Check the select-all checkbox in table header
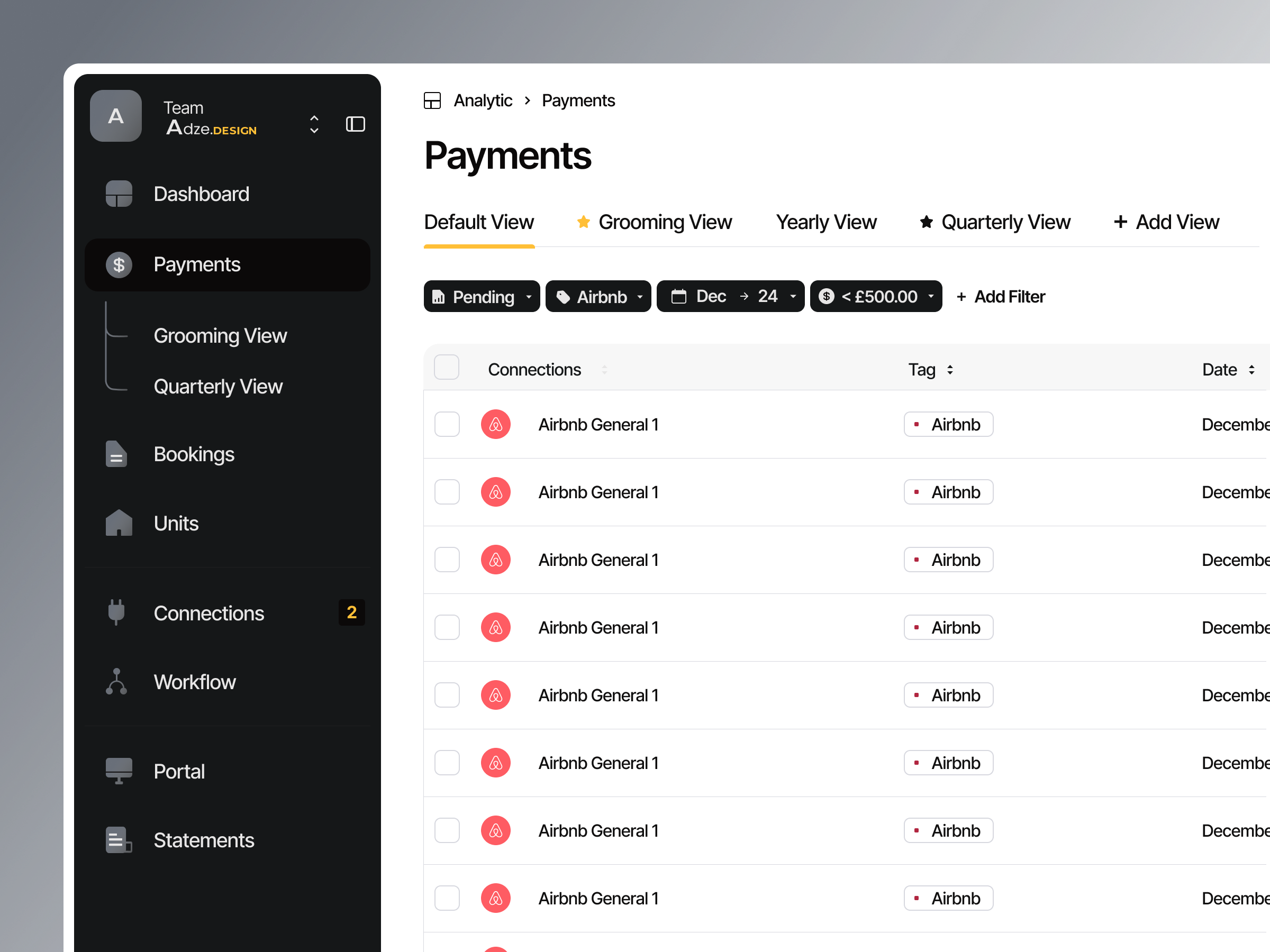The height and width of the screenshot is (952, 1270). coord(447,367)
